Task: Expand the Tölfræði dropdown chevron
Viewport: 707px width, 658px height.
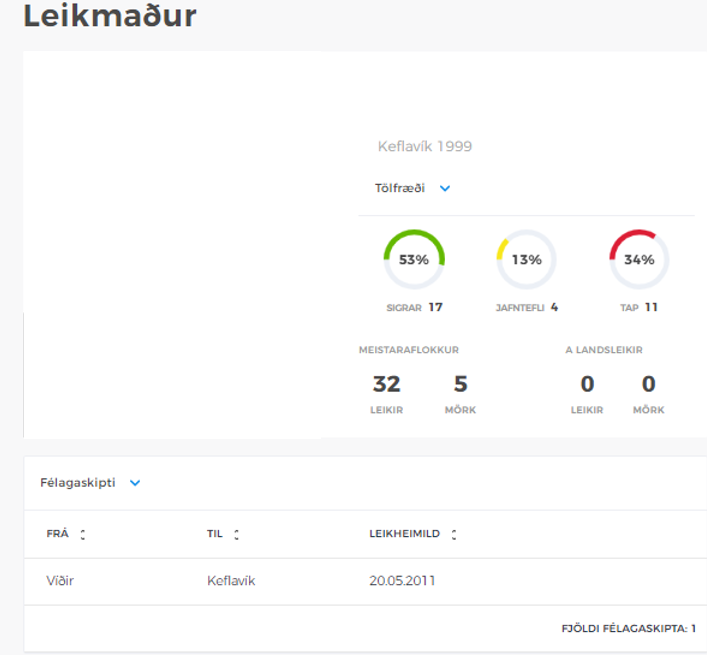Action: (x=445, y=189)
